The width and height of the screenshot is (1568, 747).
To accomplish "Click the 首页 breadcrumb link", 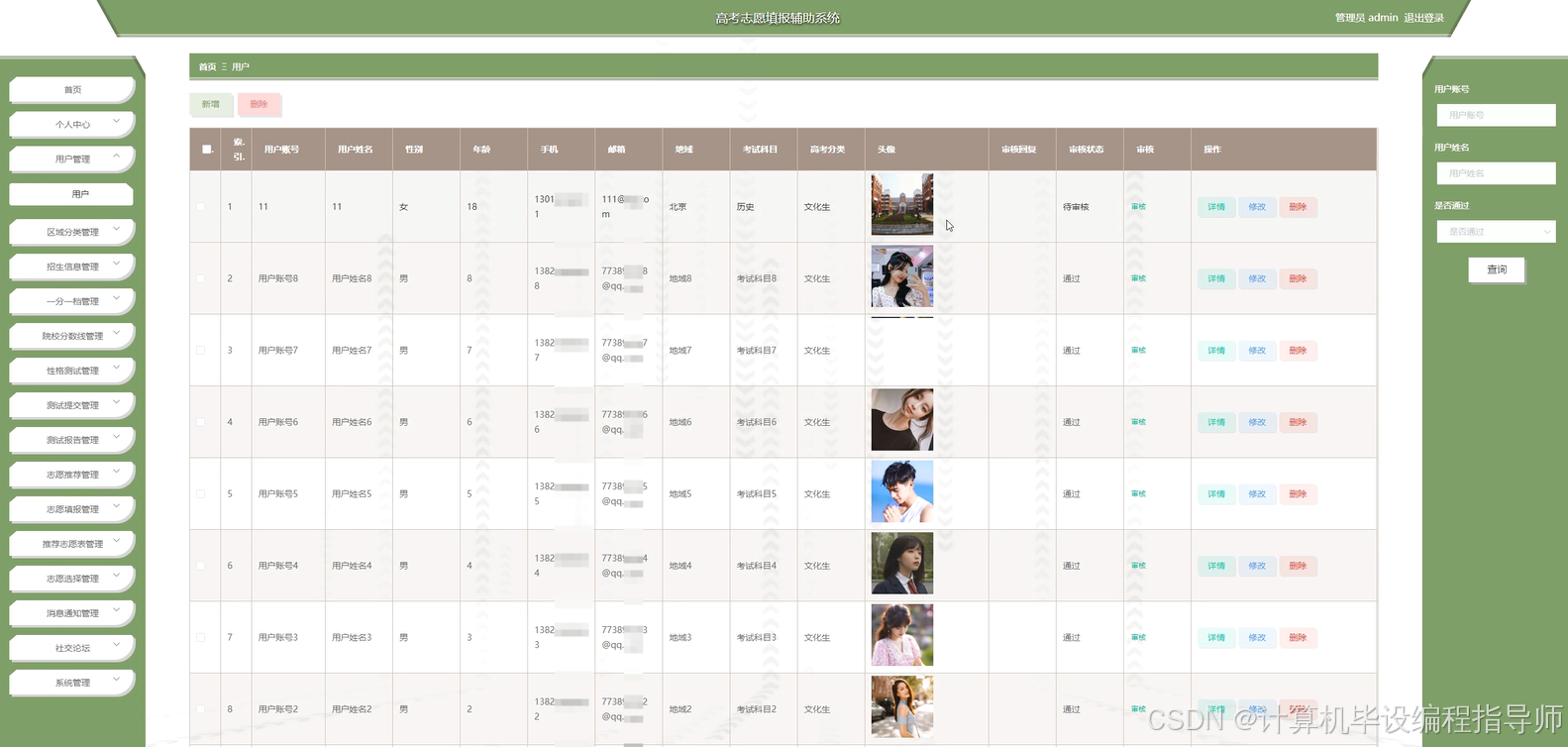I will (x=207, y=66).
